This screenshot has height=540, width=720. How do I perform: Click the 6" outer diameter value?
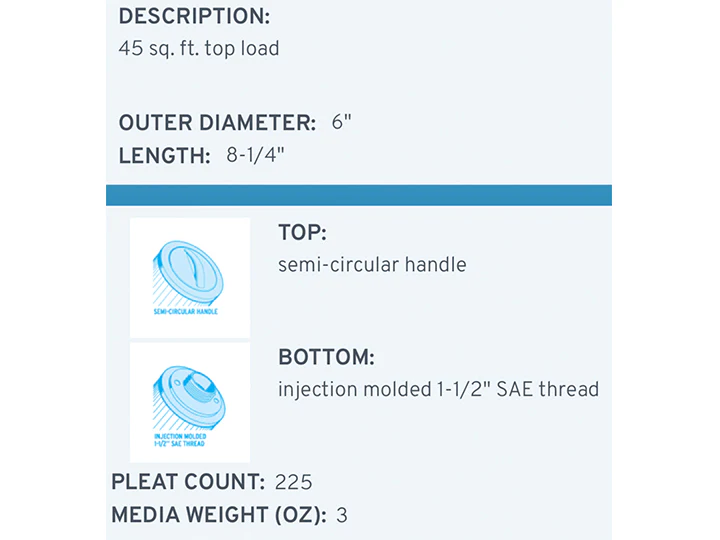coord(341,122)
